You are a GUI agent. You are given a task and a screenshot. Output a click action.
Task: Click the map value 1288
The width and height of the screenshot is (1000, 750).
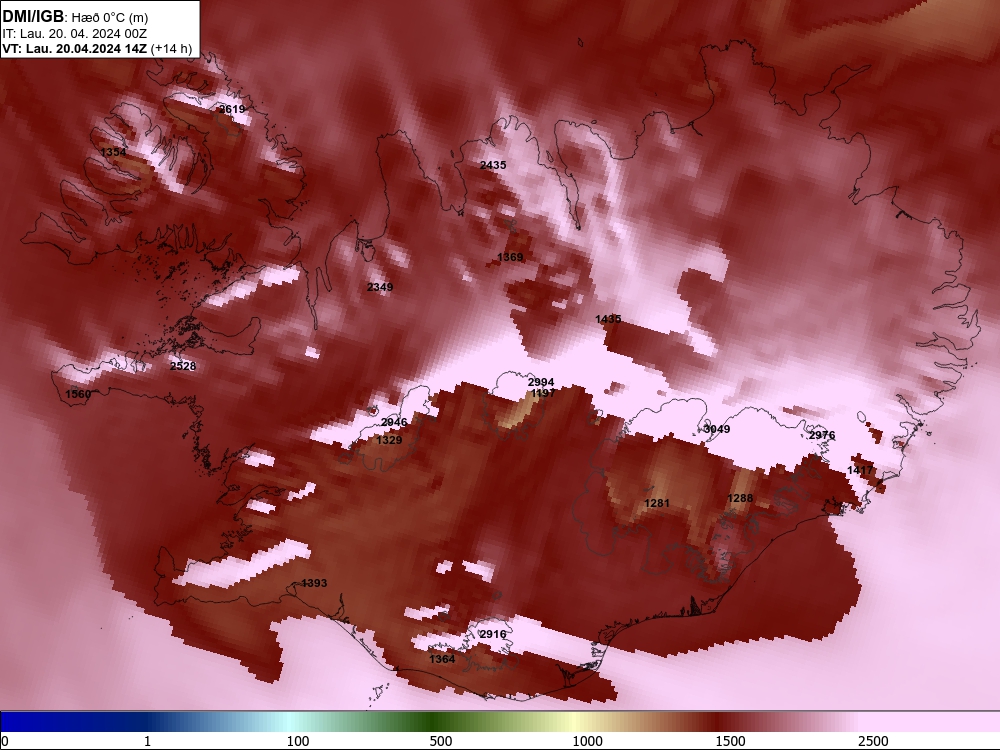[x=740, y=498]
